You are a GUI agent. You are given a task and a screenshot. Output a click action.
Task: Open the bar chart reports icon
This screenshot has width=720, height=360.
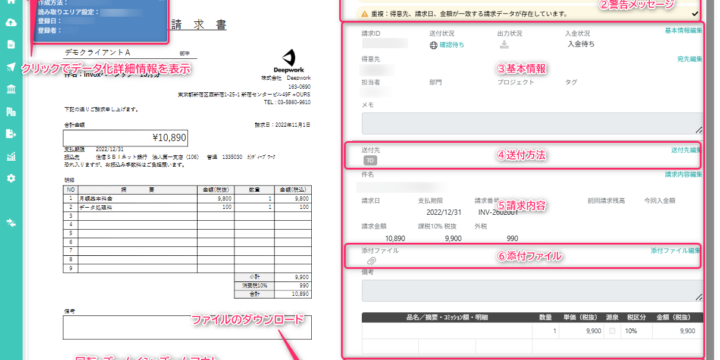tap(11, 156)
